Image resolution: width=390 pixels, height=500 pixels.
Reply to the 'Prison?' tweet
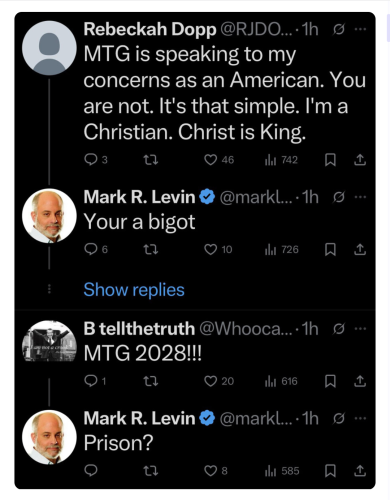click(91, 471)
